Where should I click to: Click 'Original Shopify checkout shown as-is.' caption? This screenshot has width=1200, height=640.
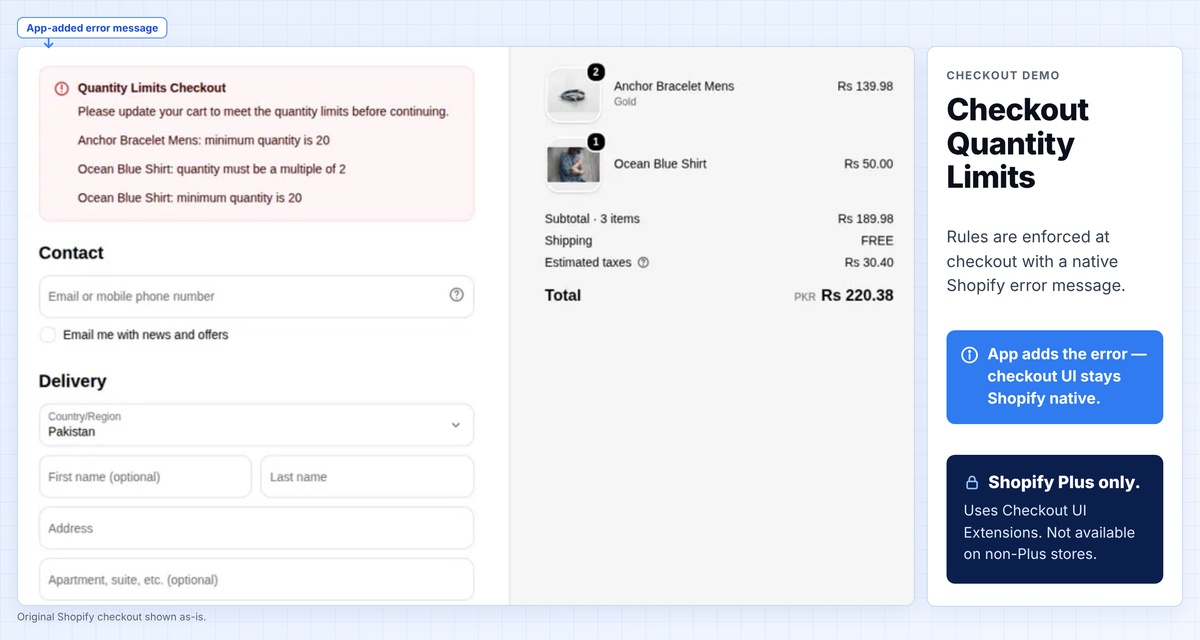click(111, 617)
